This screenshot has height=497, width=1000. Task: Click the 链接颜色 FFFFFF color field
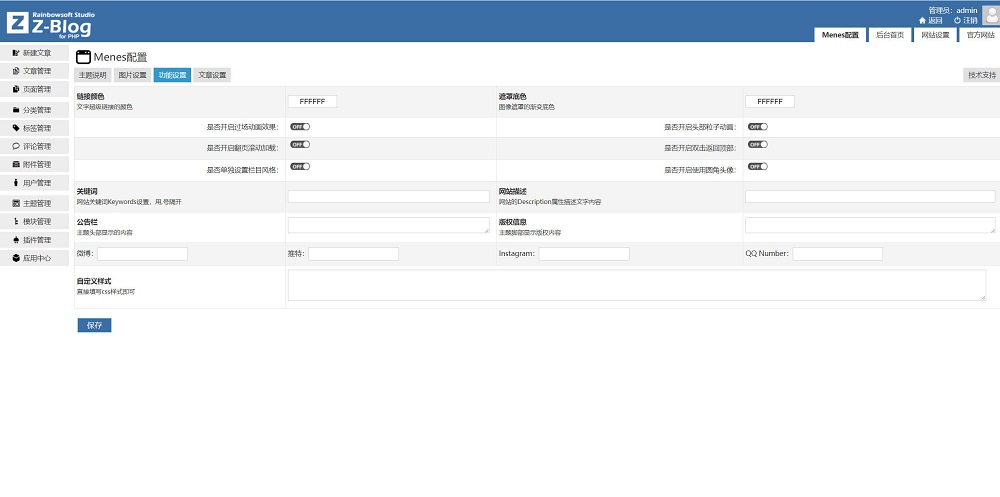point(312,102)
